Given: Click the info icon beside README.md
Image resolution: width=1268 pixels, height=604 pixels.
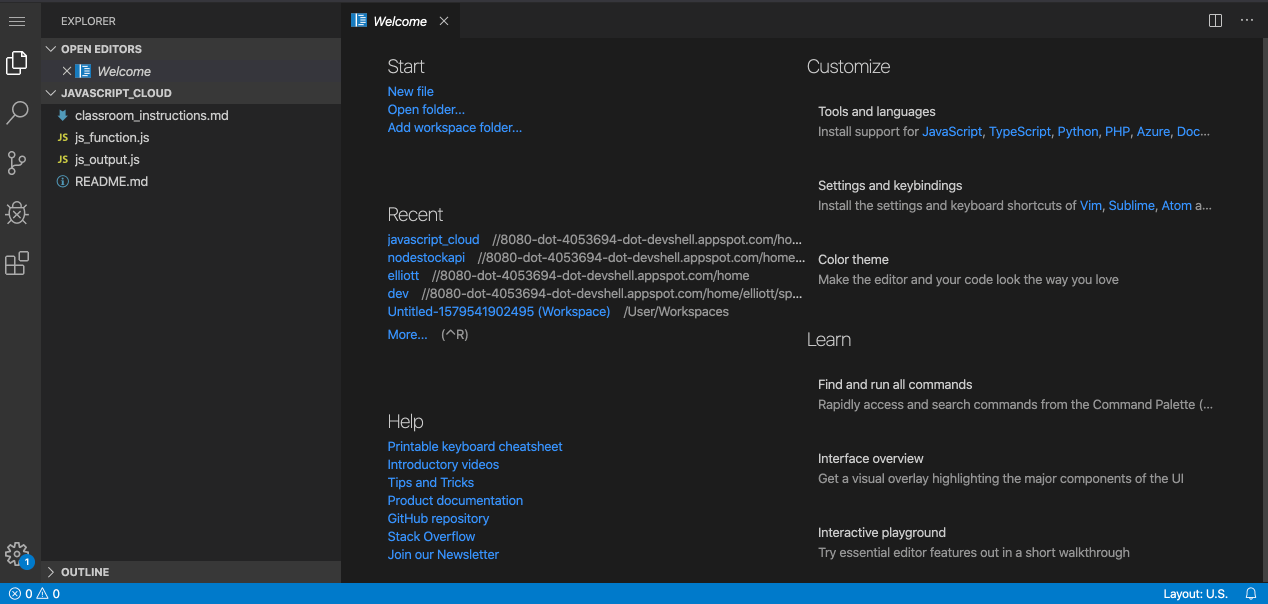Looking at the screenshot, I should click(63, 181).
